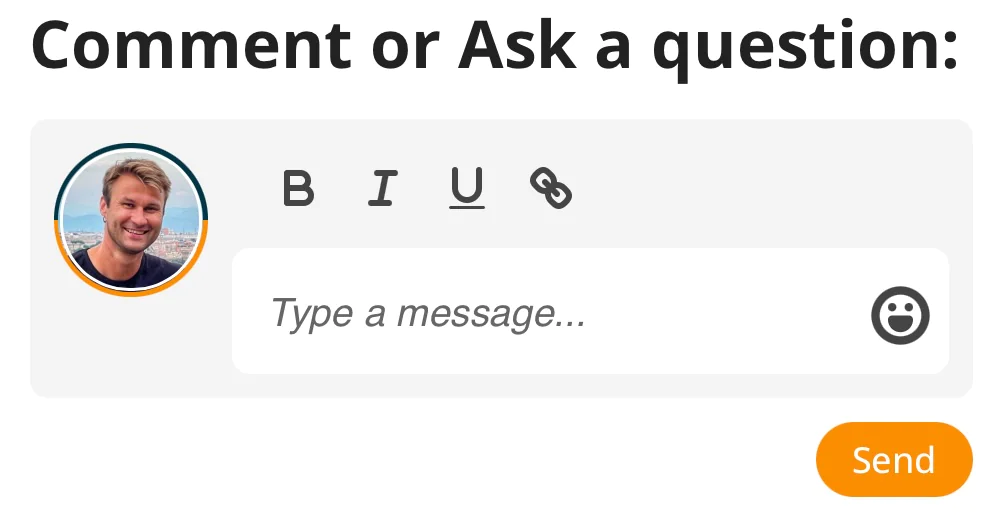Click the Send button
Screen dimensions: 996x515
(x=894, y=460)
